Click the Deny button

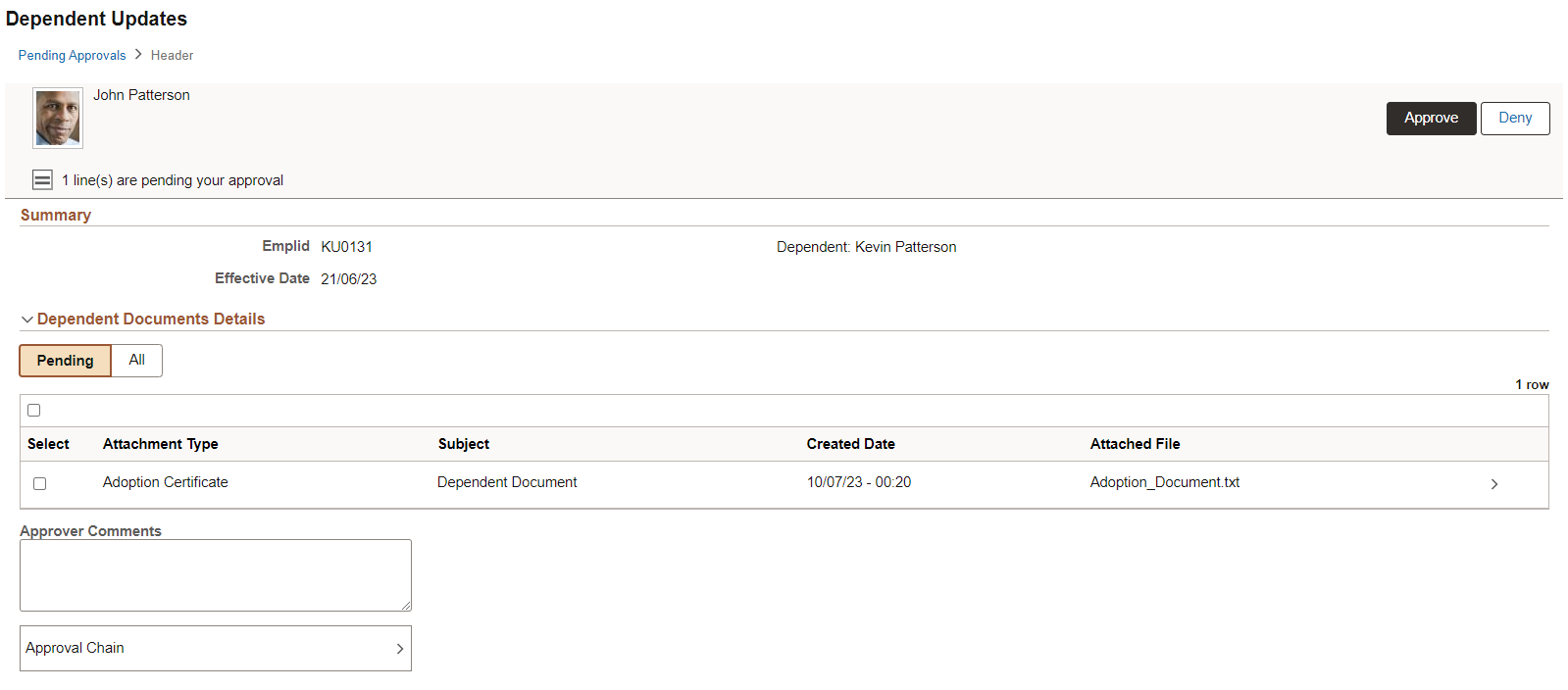coord(1515,118)
